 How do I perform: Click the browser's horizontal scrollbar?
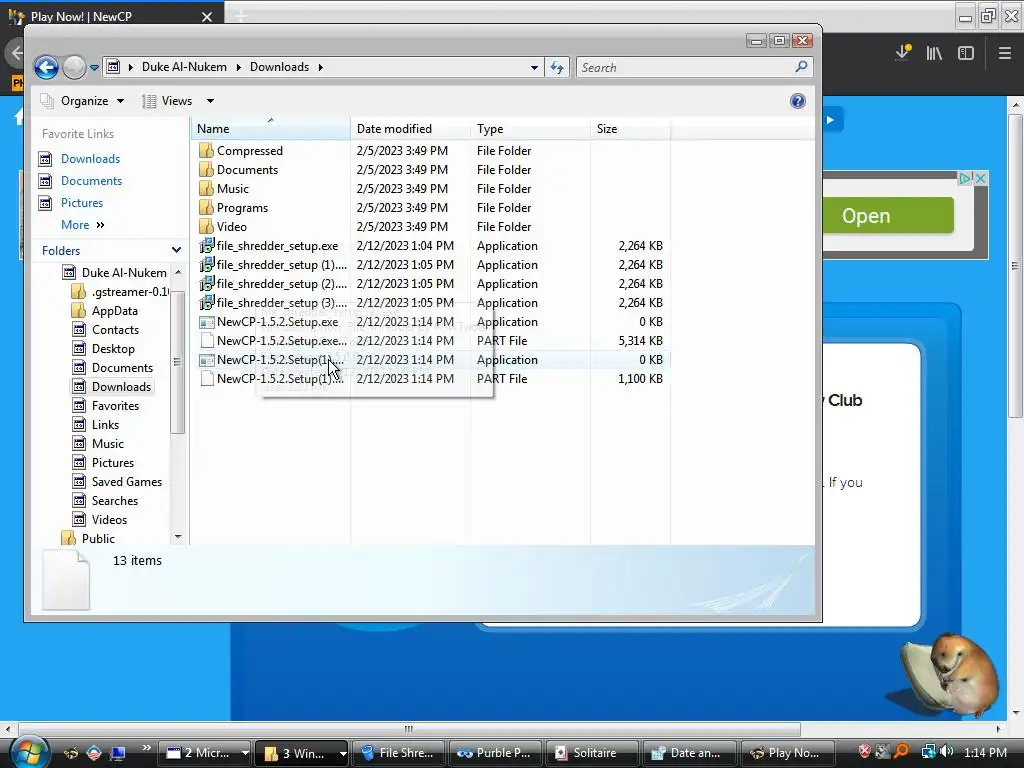[x=409, y=729]
